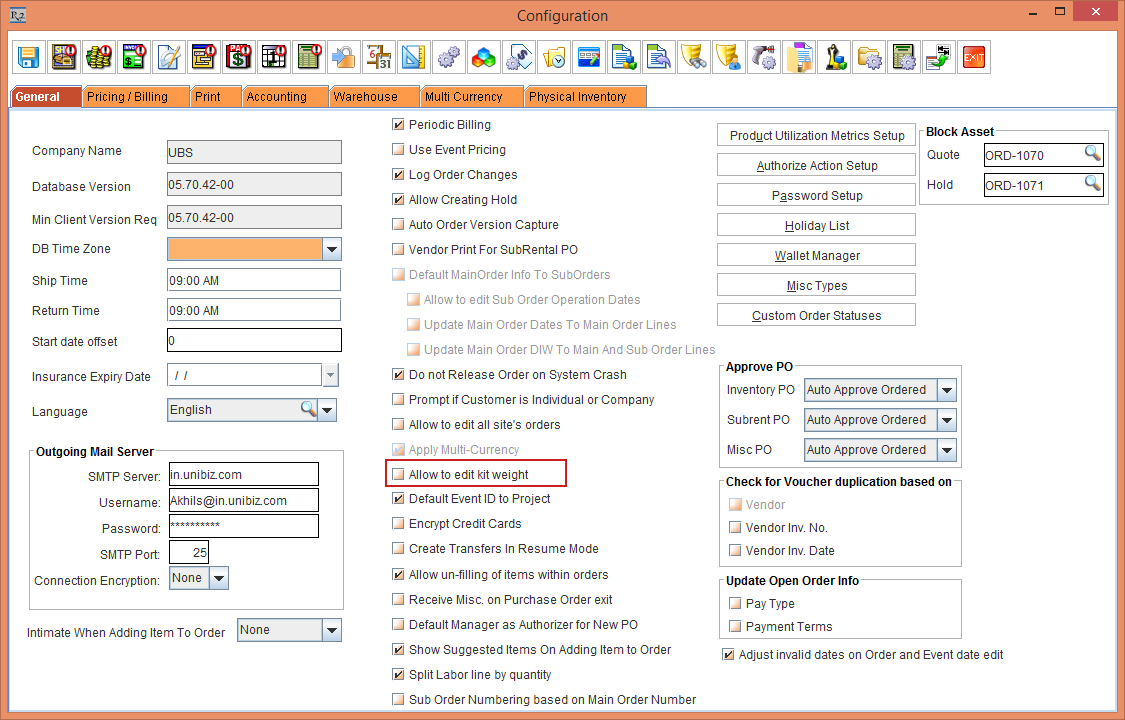Open the Inventory PO approval dropdown

click(946, 390)
